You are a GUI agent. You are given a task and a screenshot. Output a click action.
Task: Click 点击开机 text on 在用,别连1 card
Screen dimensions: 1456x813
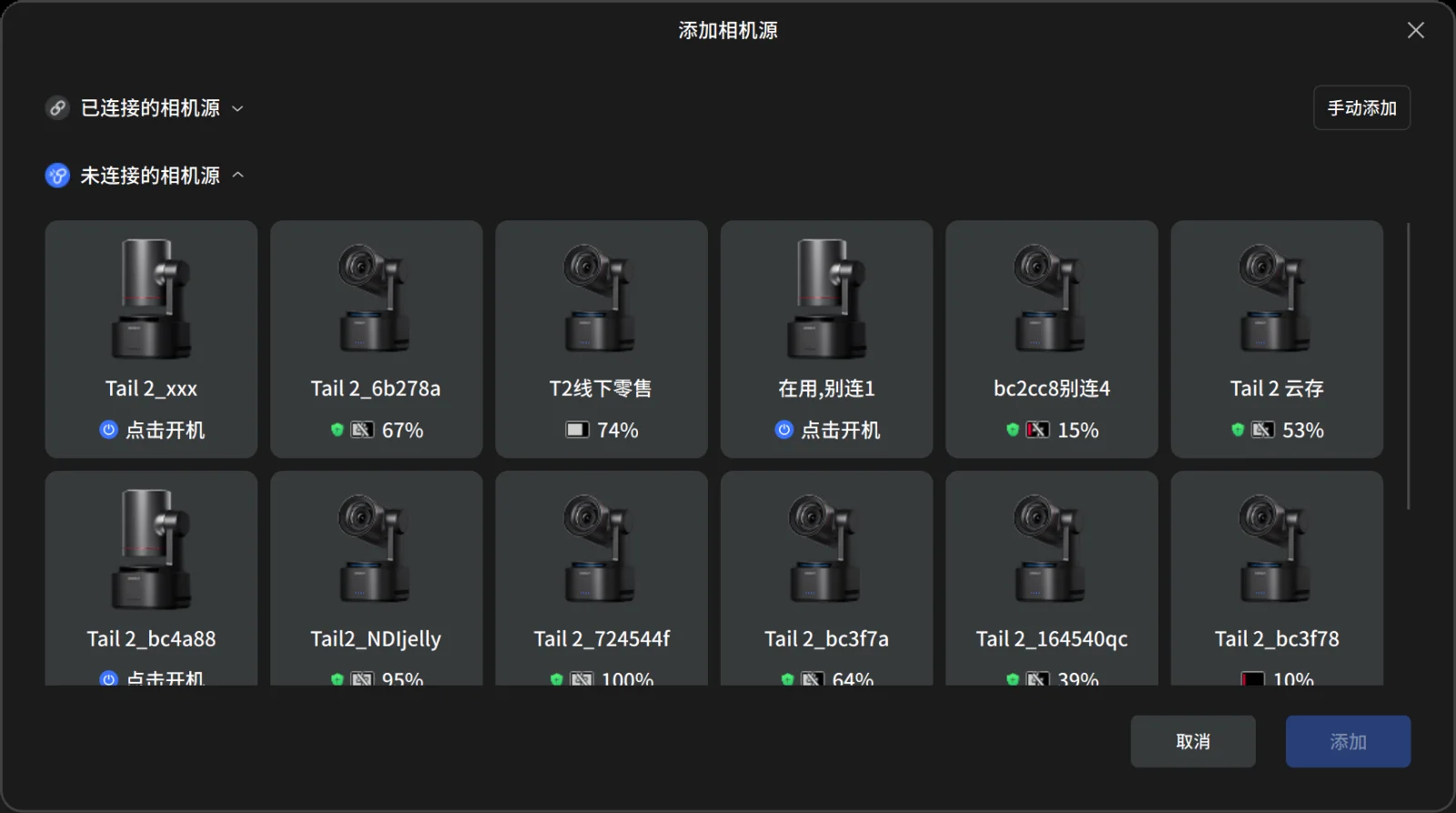840,430
